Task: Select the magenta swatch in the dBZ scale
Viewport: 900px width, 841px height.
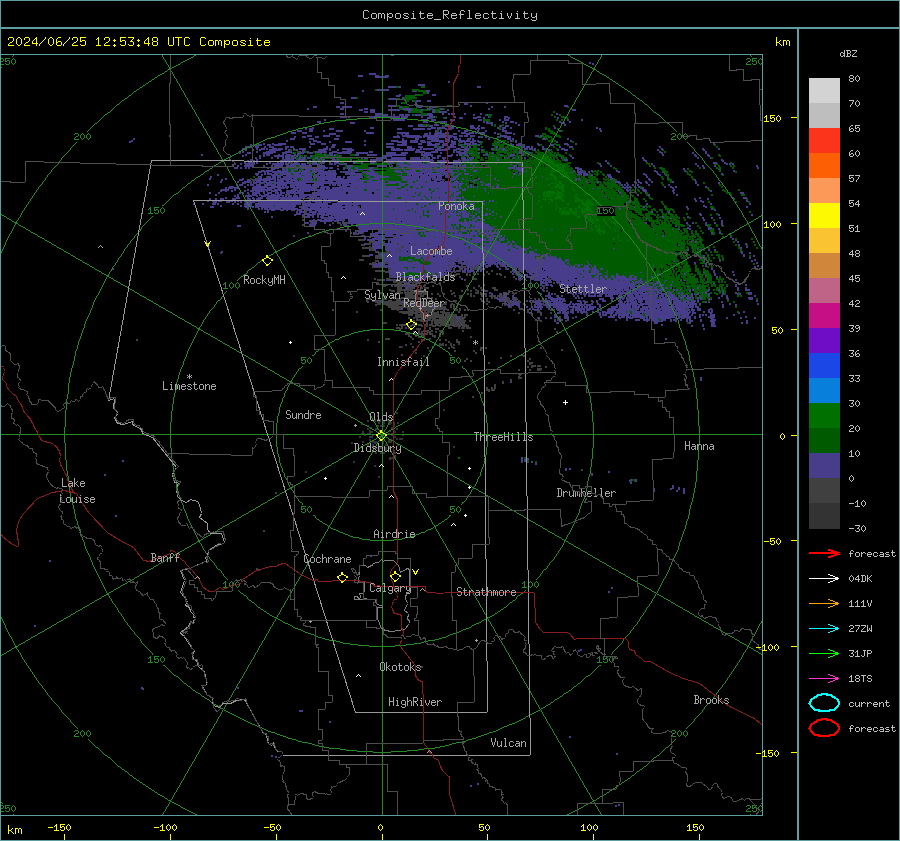Action: 824,315
